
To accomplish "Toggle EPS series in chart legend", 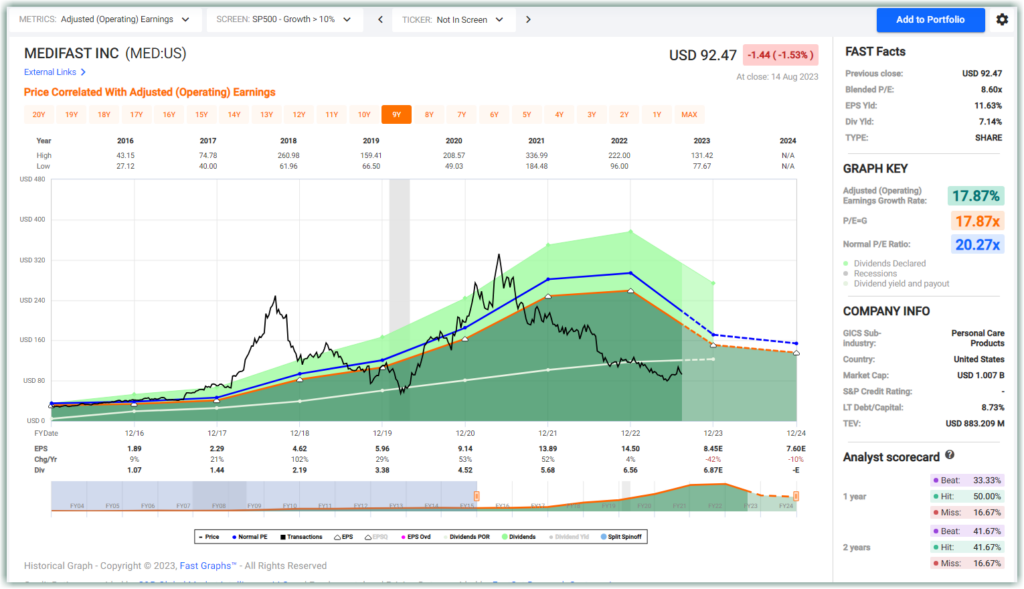I will click(344, 537).
